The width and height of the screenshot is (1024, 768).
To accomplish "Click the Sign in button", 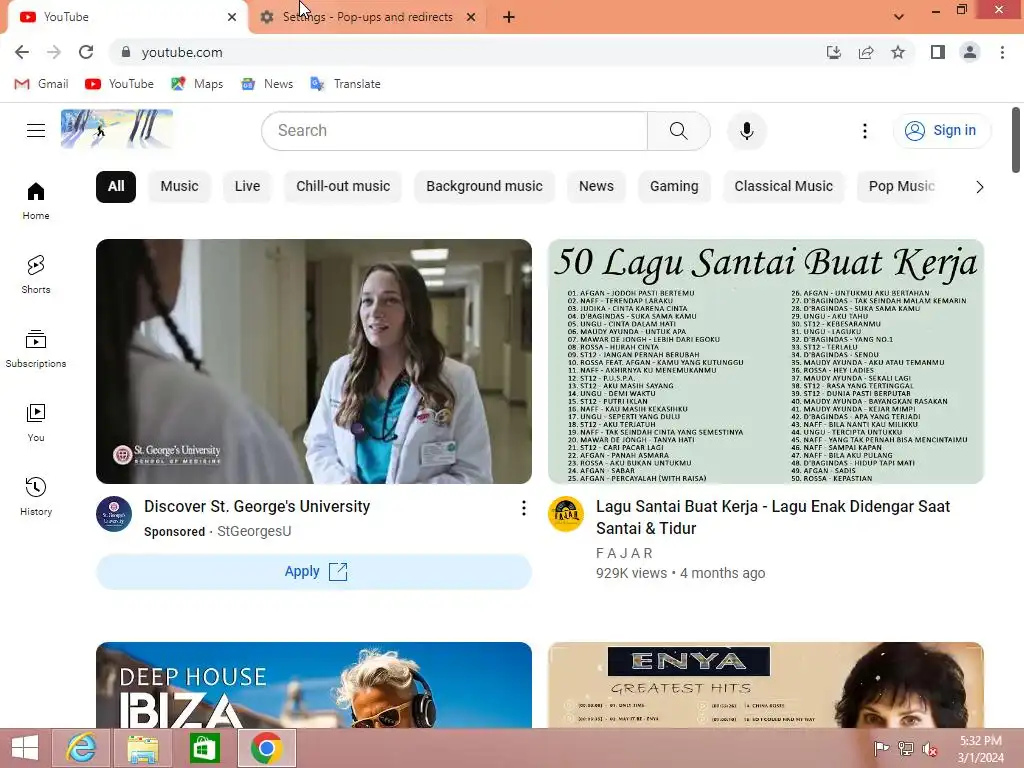I will (942, 131).
